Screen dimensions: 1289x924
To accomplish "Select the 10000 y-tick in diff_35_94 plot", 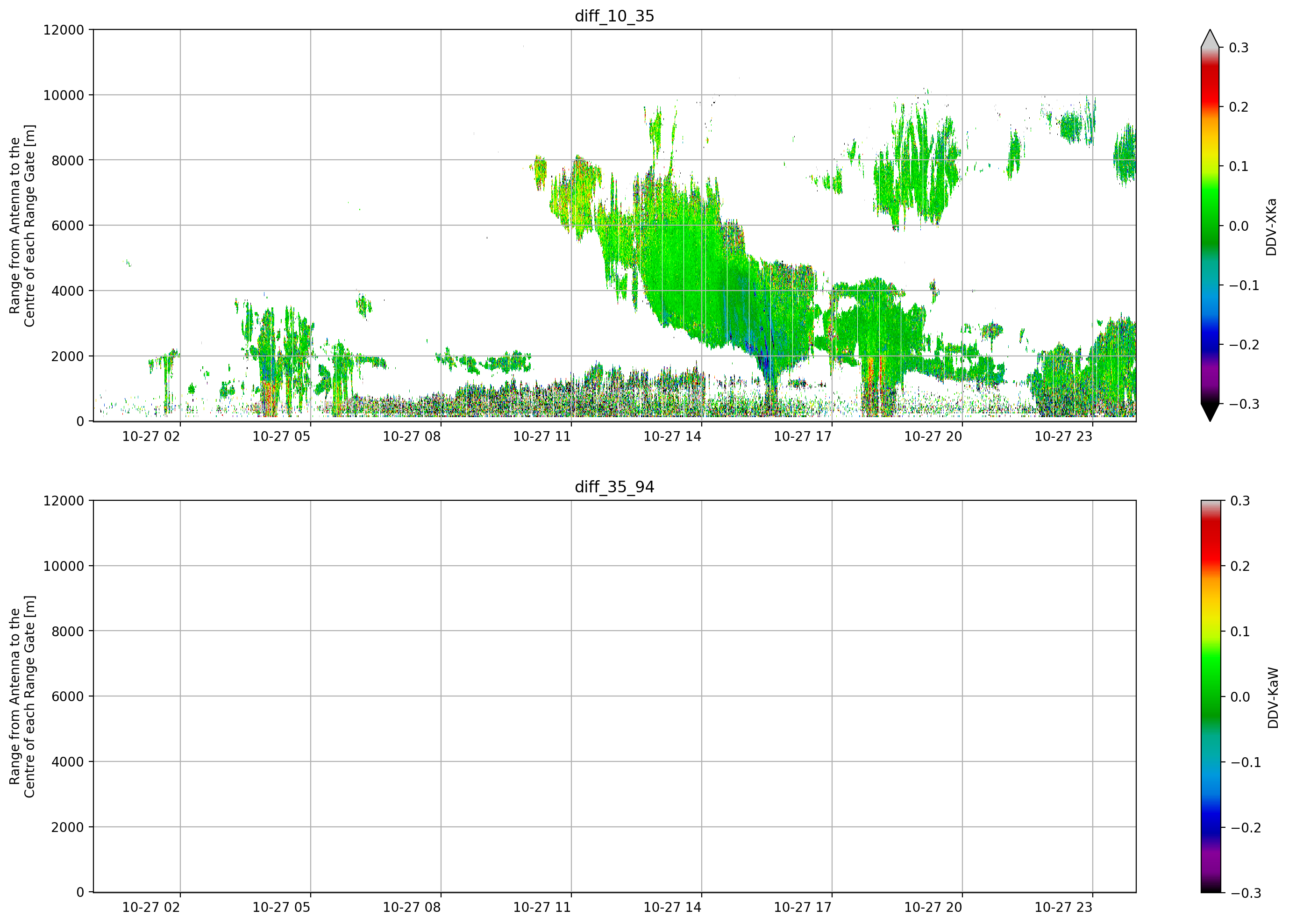I will [64, 566].
